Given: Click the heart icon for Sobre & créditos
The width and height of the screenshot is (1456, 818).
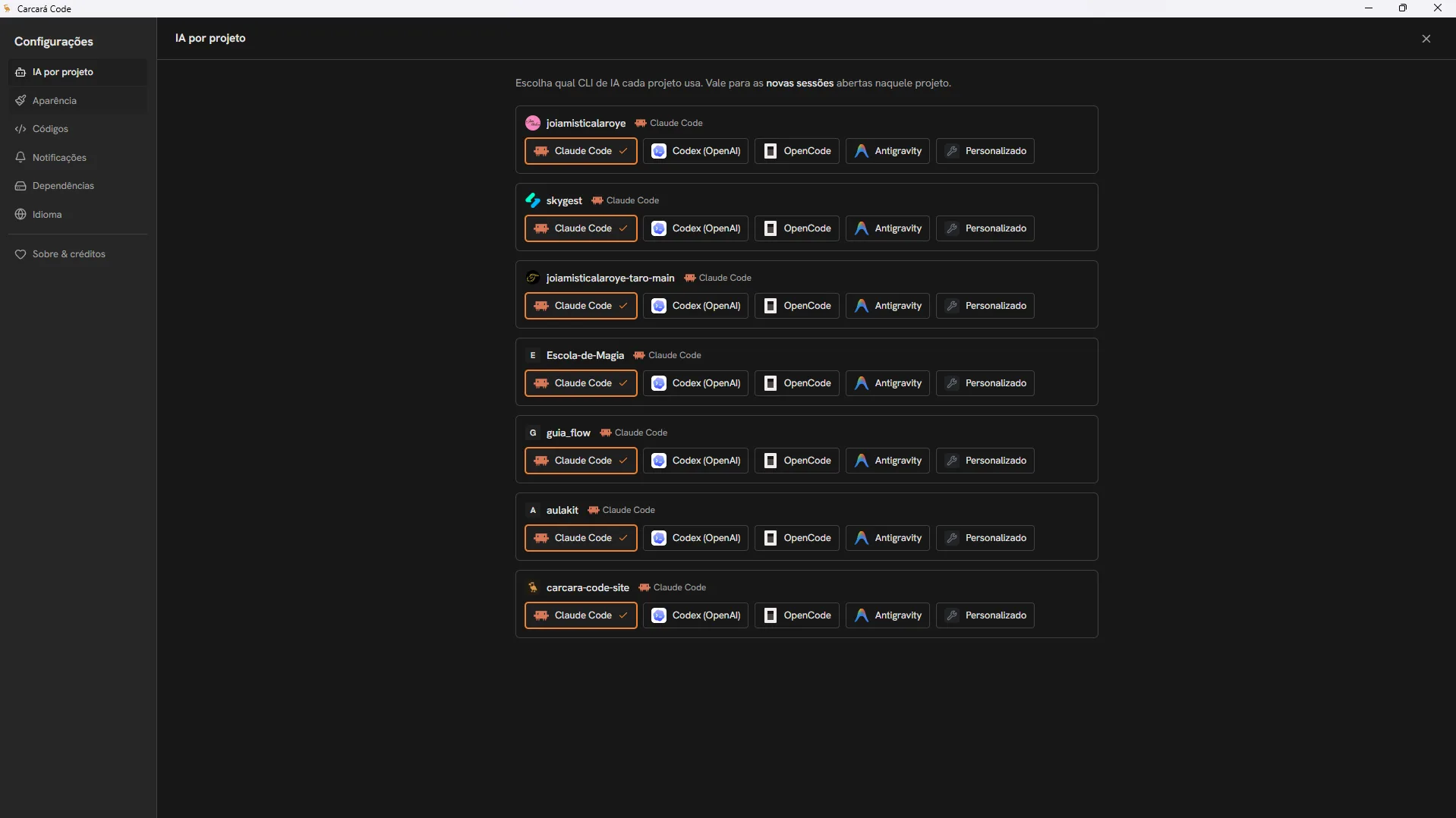Looking at the screenshot, I should tap(20, 254).
